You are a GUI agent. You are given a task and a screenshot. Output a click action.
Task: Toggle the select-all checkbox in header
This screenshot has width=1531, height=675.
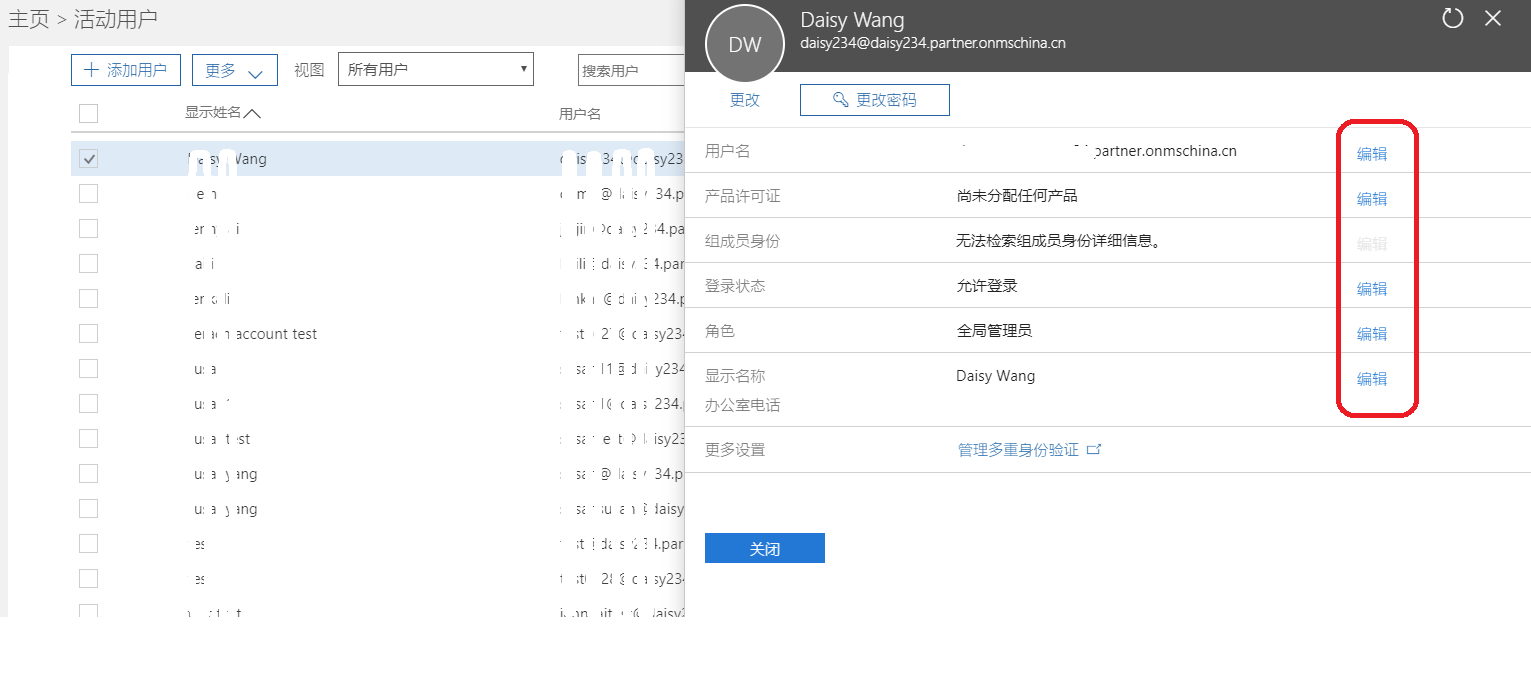tap(88, 113)
